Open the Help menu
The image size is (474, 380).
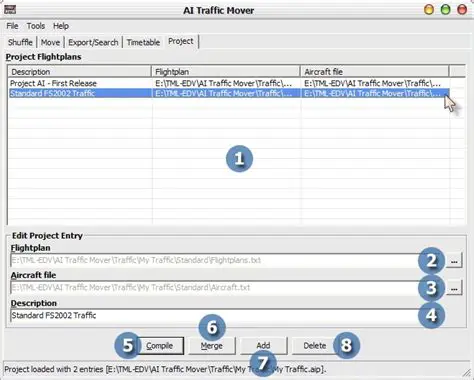click(61, 26)
